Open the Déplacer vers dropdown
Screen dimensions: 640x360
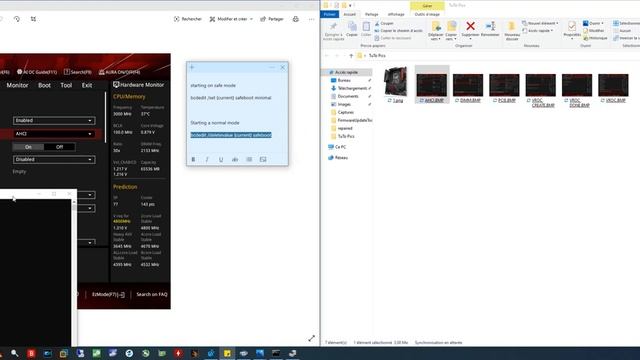[436, 31]
